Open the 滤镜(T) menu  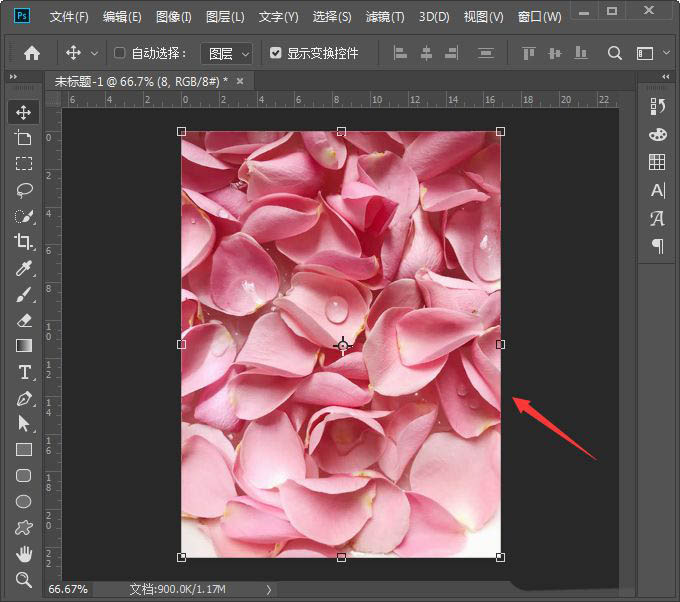tap(385, 17)
